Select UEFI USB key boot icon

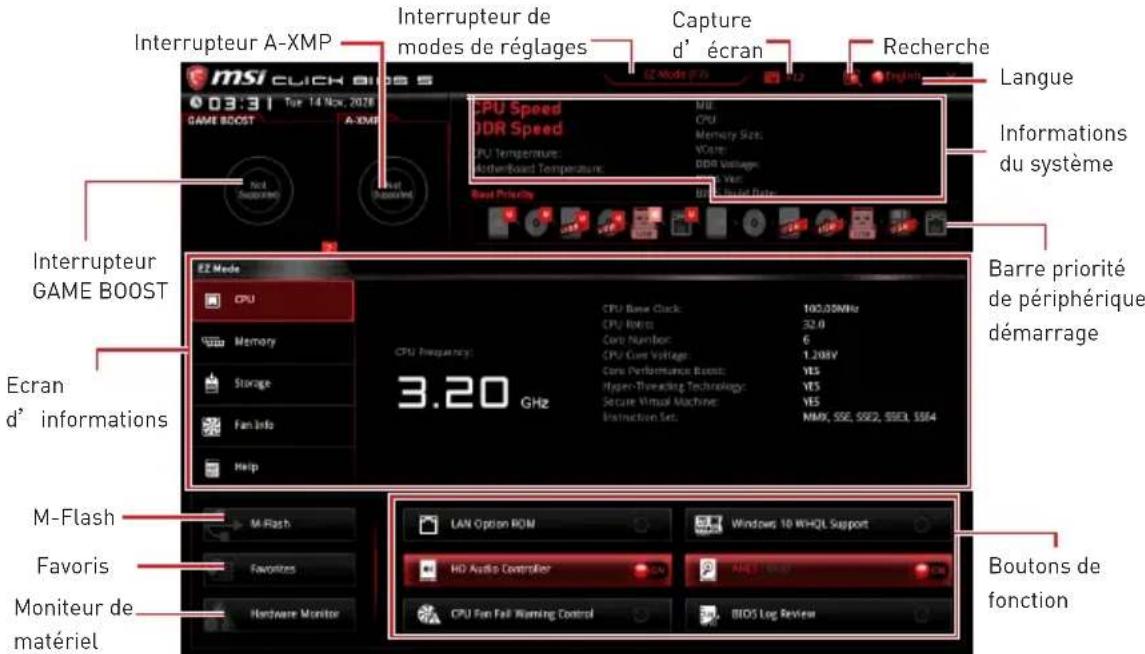pos(646,223)
